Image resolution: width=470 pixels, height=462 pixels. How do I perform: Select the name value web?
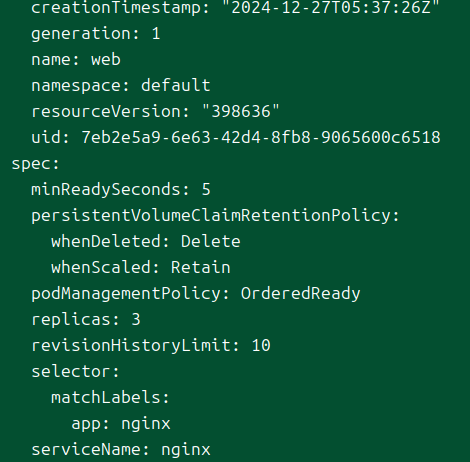(106, 60)
